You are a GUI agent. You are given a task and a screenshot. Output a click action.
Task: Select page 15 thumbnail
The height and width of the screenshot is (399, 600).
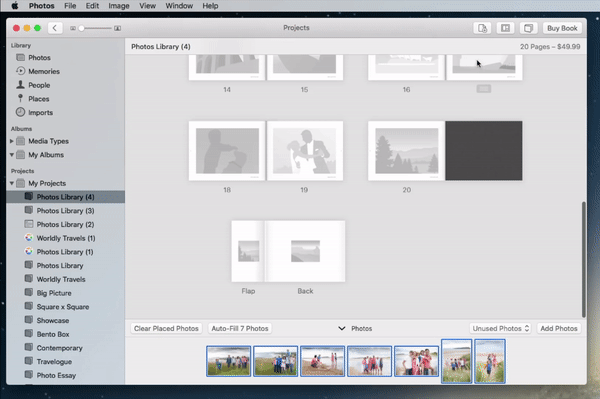(x=305, y=67)
